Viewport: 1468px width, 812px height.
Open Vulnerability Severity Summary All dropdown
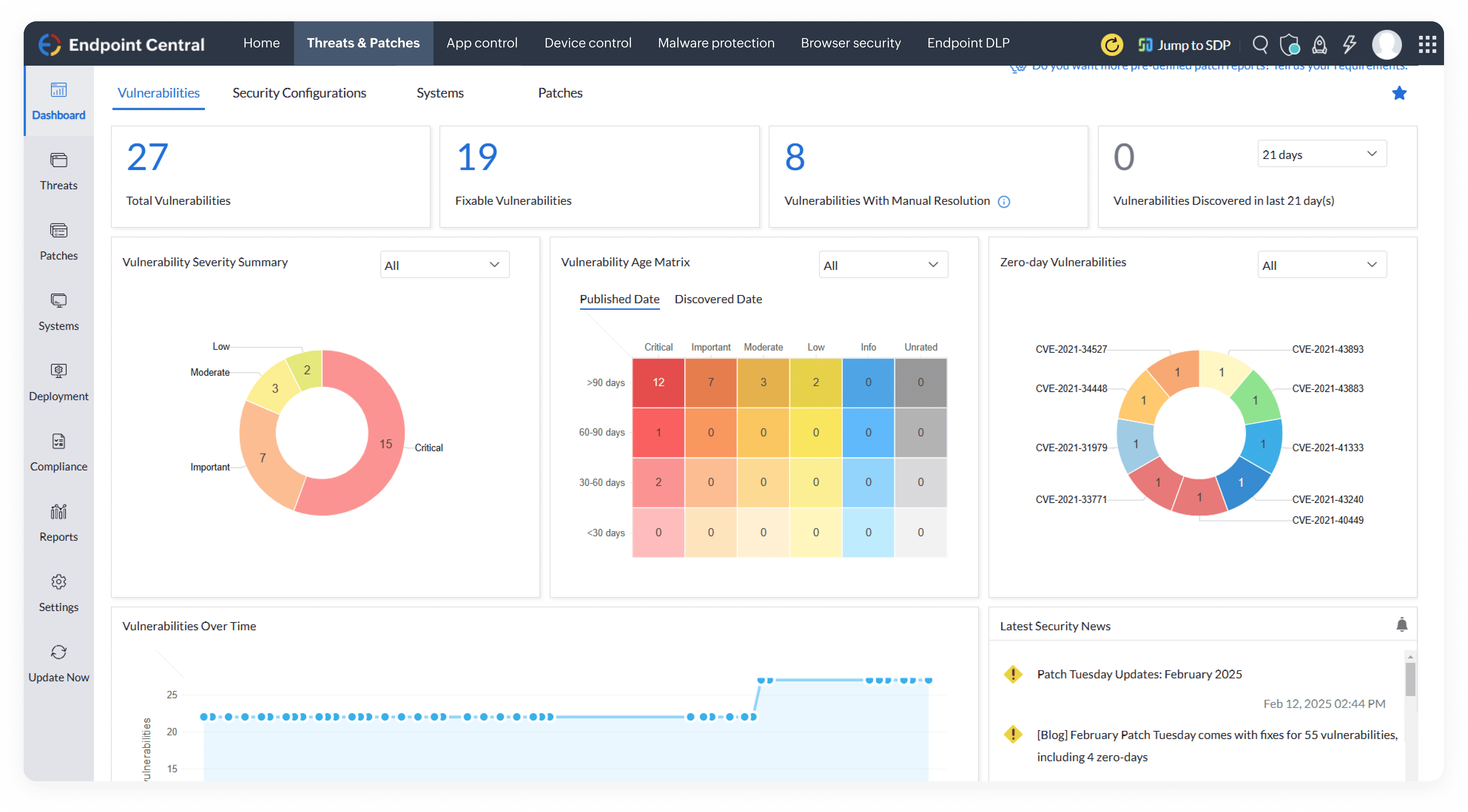coord(444,265)
